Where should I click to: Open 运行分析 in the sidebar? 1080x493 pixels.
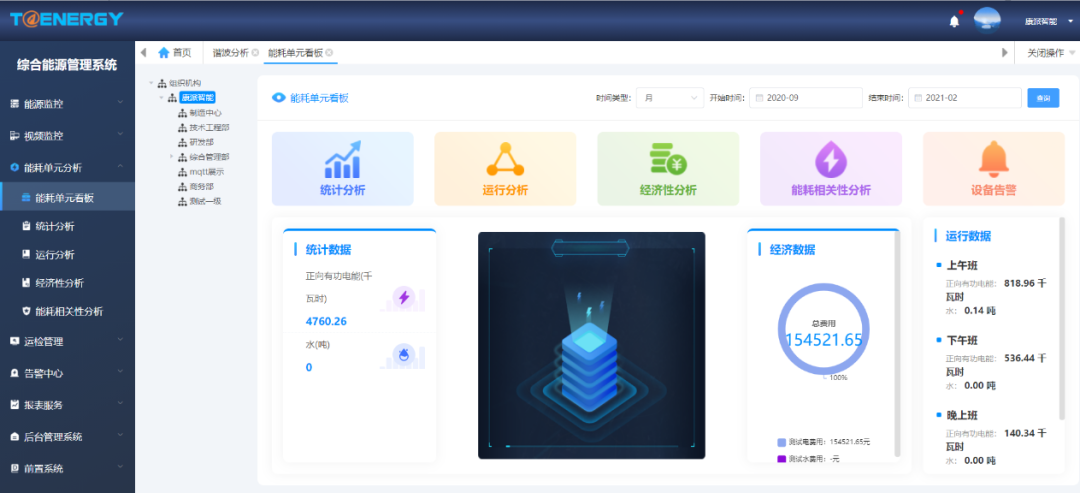coord(68,255)
